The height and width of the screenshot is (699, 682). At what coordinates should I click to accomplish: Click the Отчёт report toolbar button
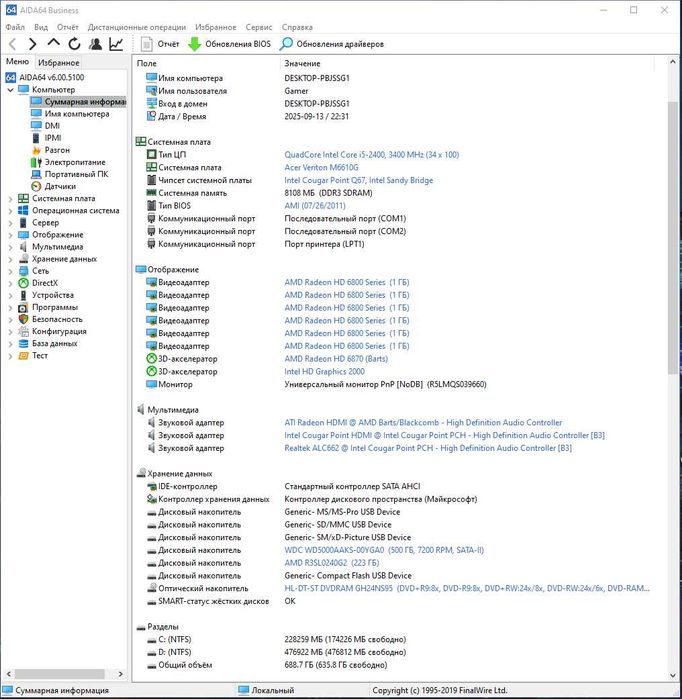[x=160, y=44]
